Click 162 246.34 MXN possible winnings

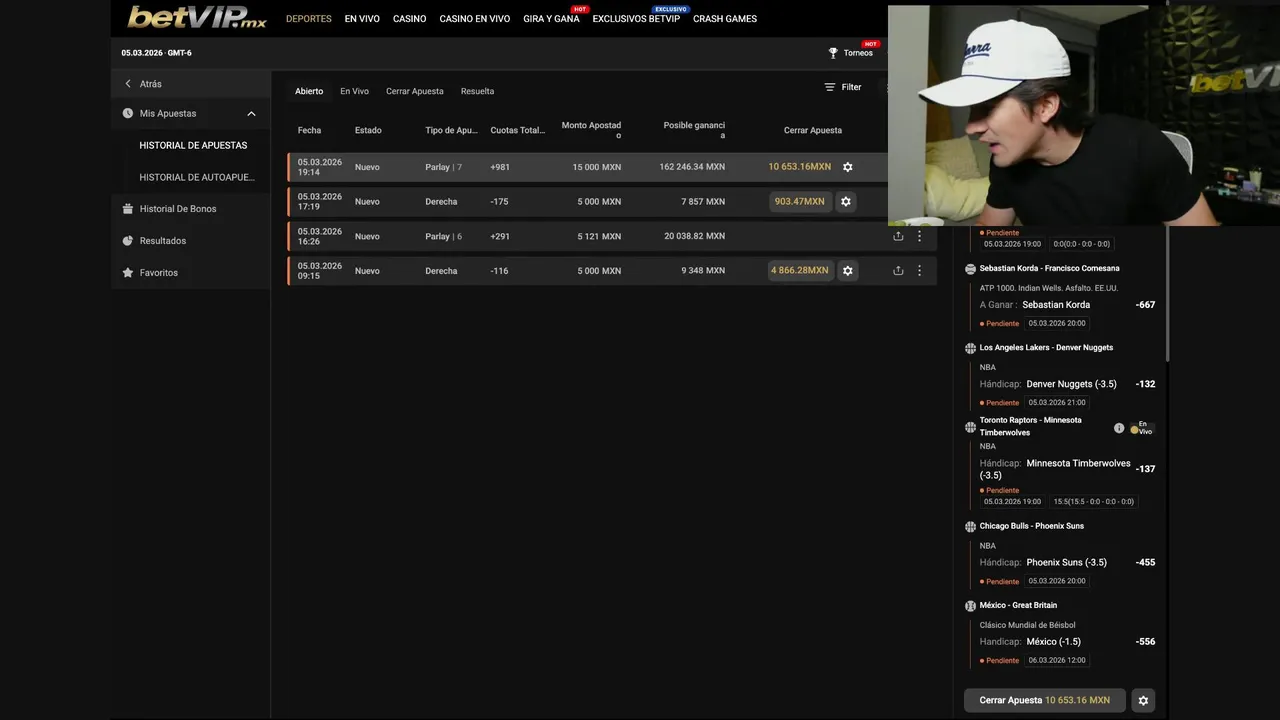pyautogui.click(x=692, y=167)
